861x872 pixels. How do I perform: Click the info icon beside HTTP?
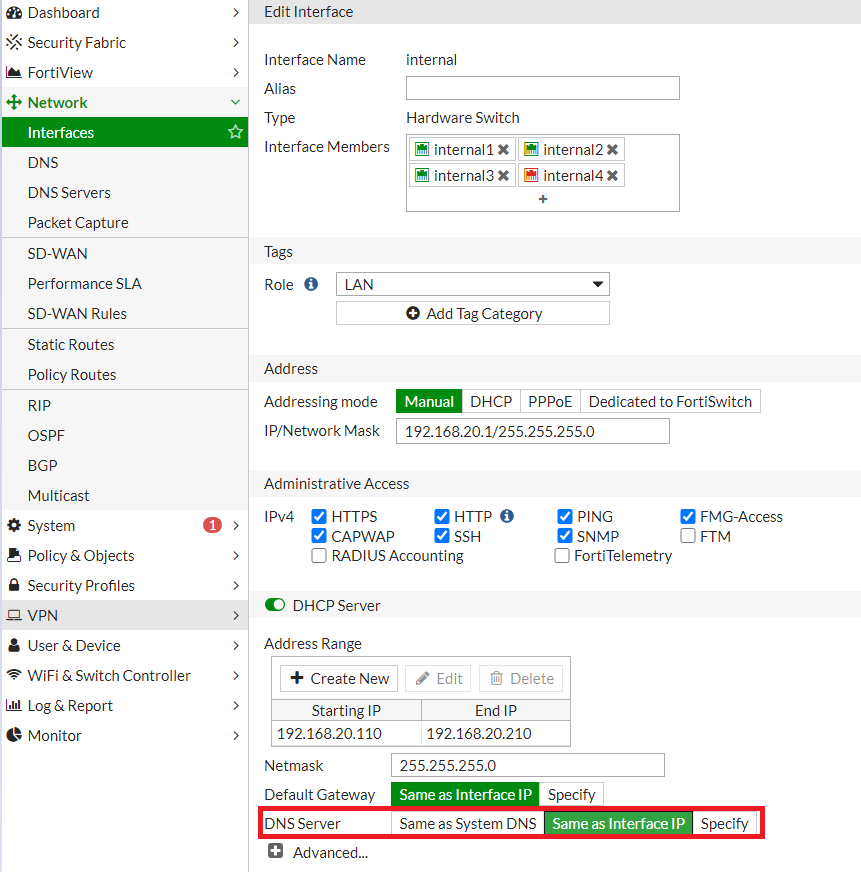pos(507,516)
